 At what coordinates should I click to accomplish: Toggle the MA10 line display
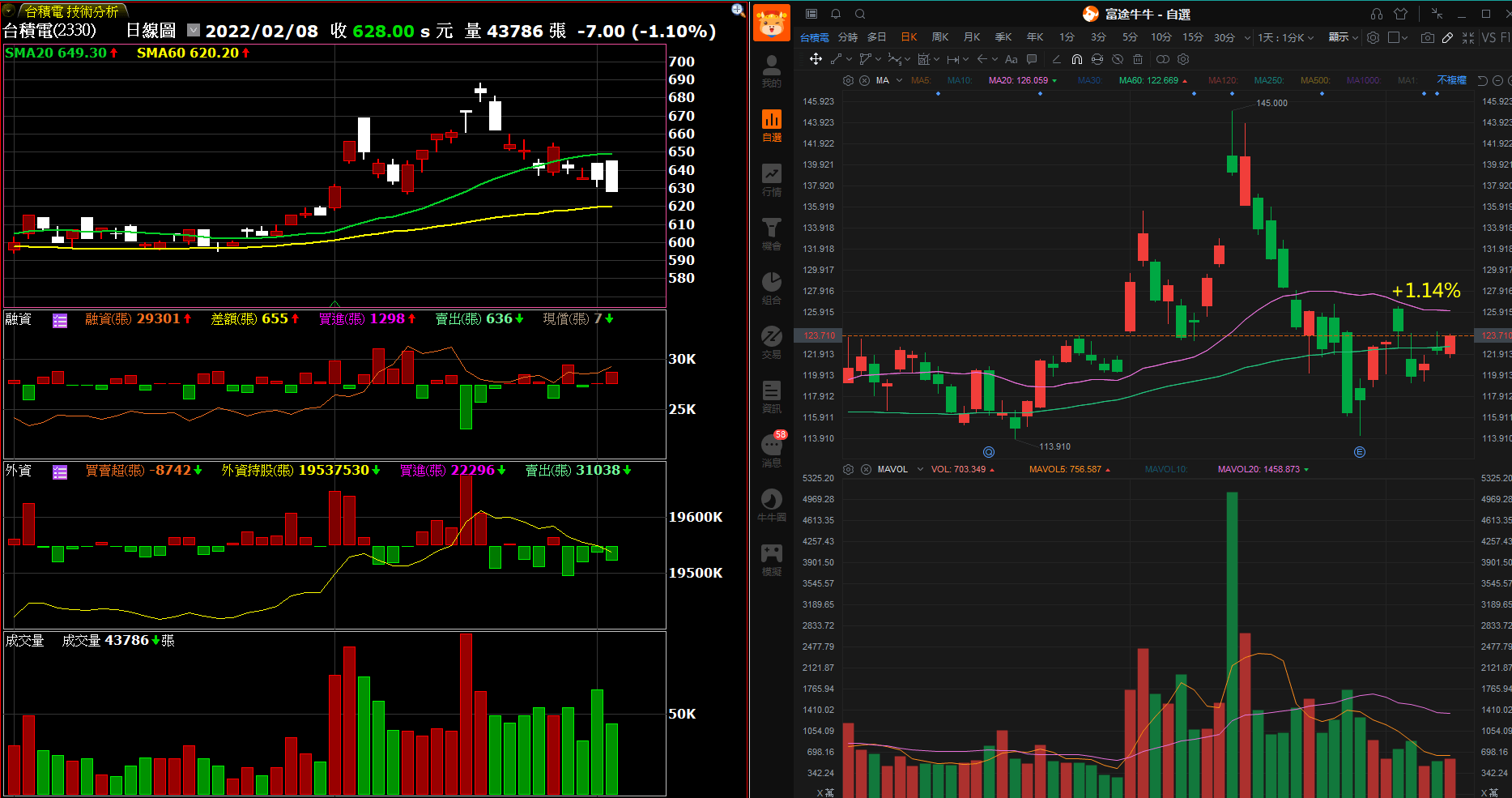tap(959, 80)
